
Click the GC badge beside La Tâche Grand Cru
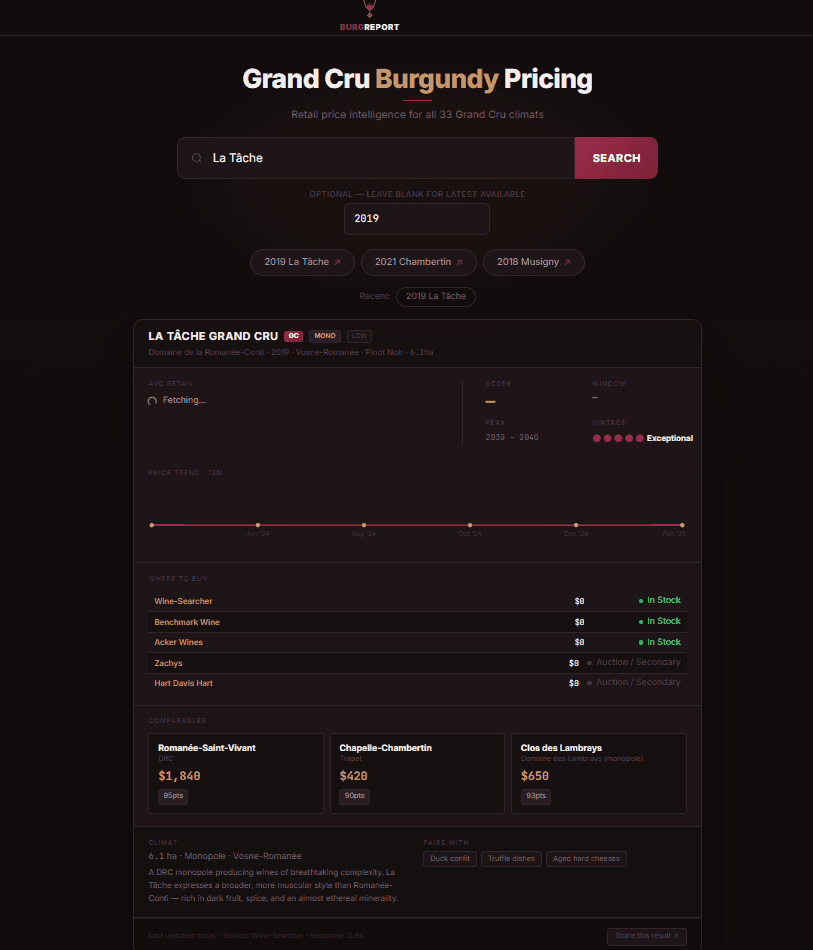[x=293, y=335]
